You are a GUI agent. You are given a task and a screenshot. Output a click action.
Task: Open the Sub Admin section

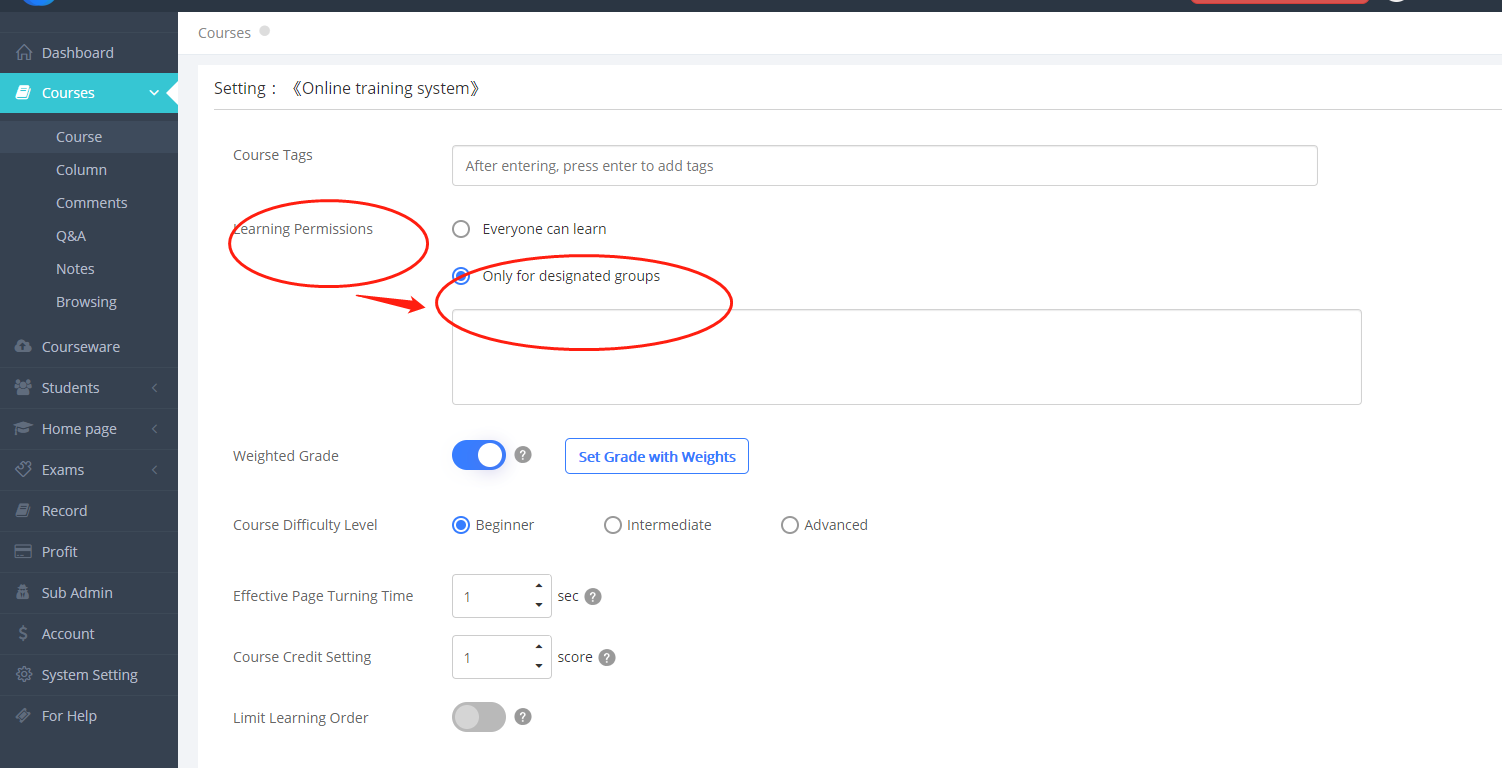(88, 593)
